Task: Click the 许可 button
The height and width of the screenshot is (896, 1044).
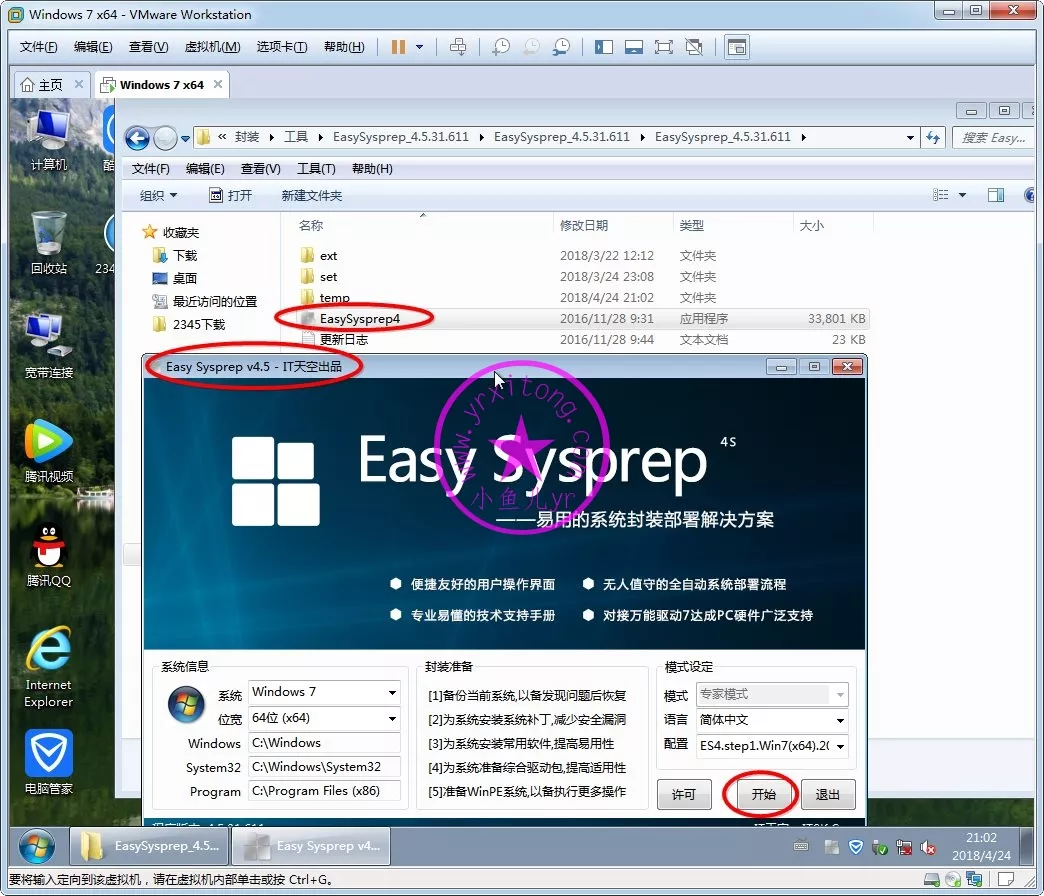Action: point(684,795)
